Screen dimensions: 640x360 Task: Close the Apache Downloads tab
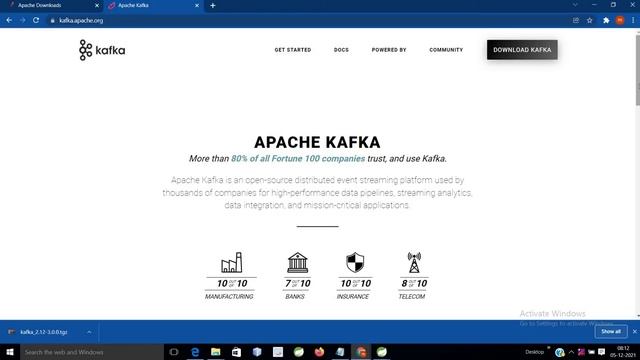click(x=97, y=6)
